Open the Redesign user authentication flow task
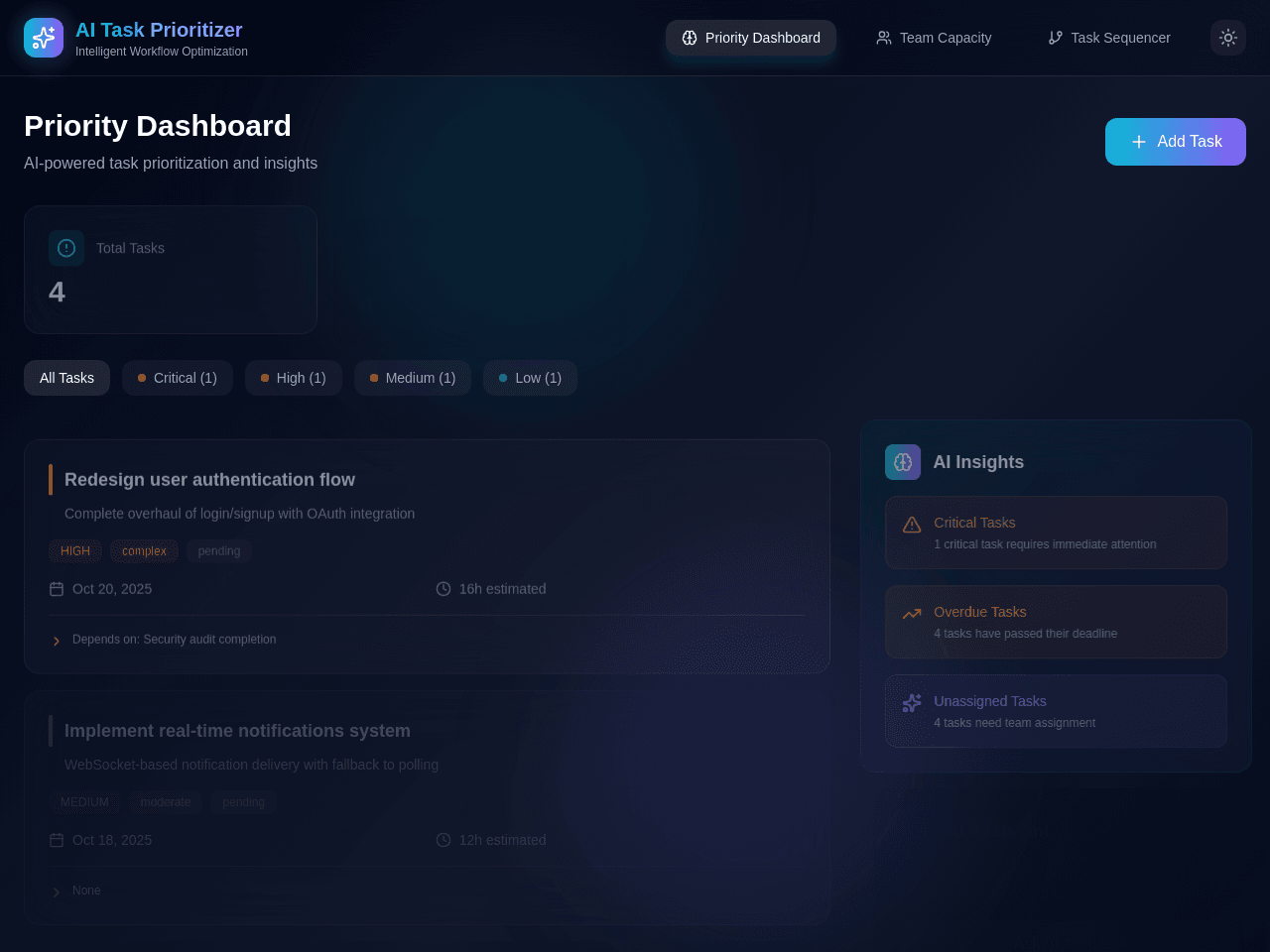Image resolution: width=1270 pixels, height=952 pixels. tap(209, 480)
